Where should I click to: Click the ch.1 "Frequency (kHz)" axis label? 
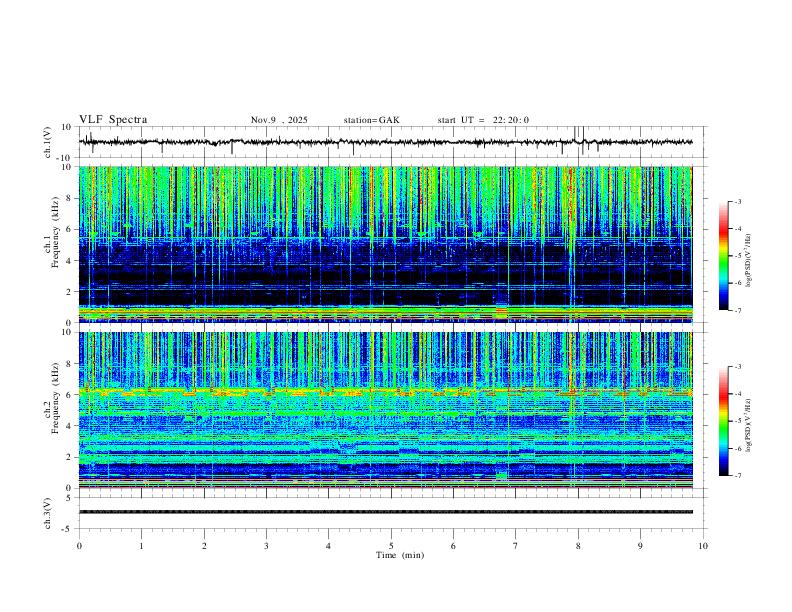pos(55,232)
